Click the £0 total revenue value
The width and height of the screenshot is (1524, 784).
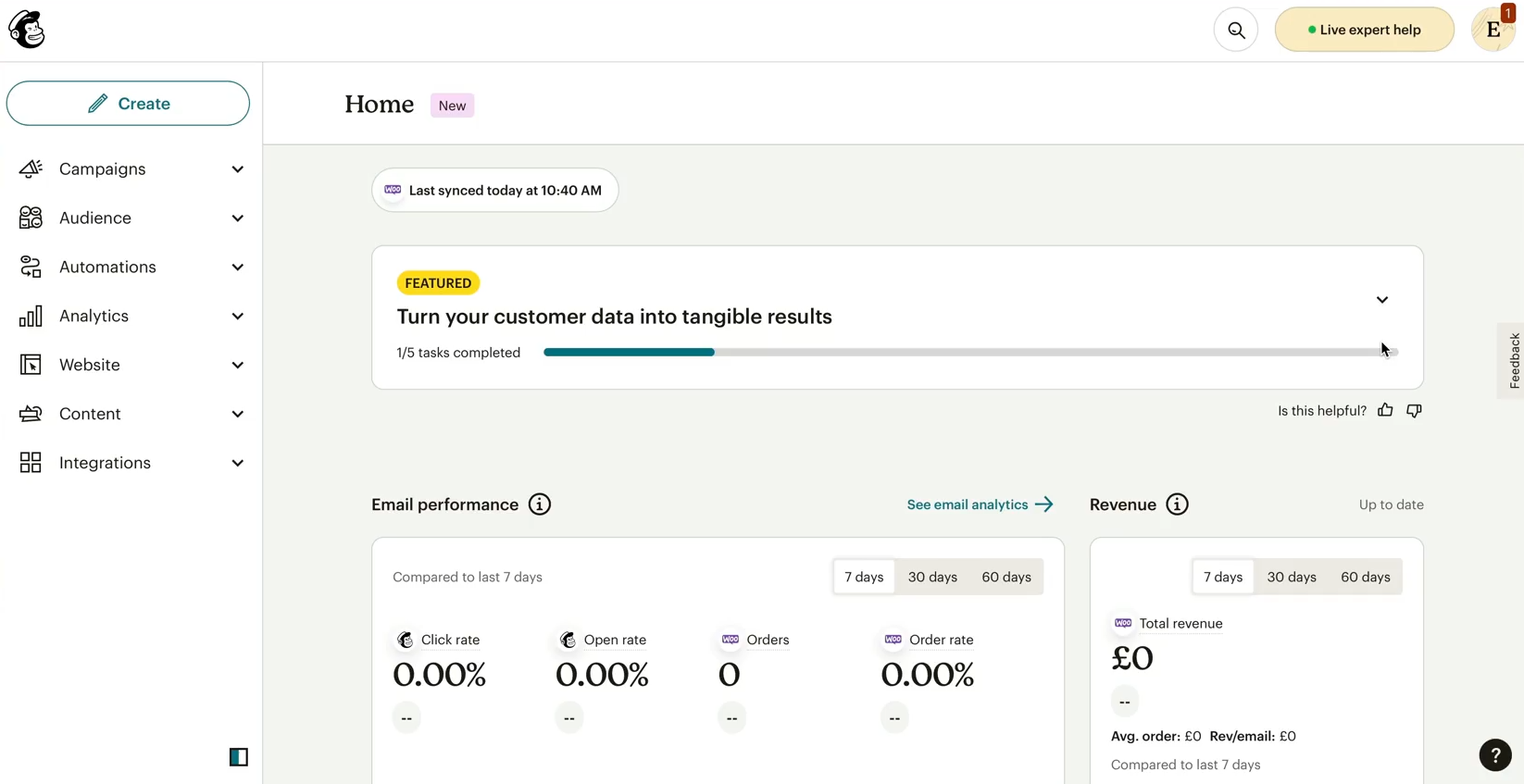click(1132, 658)
